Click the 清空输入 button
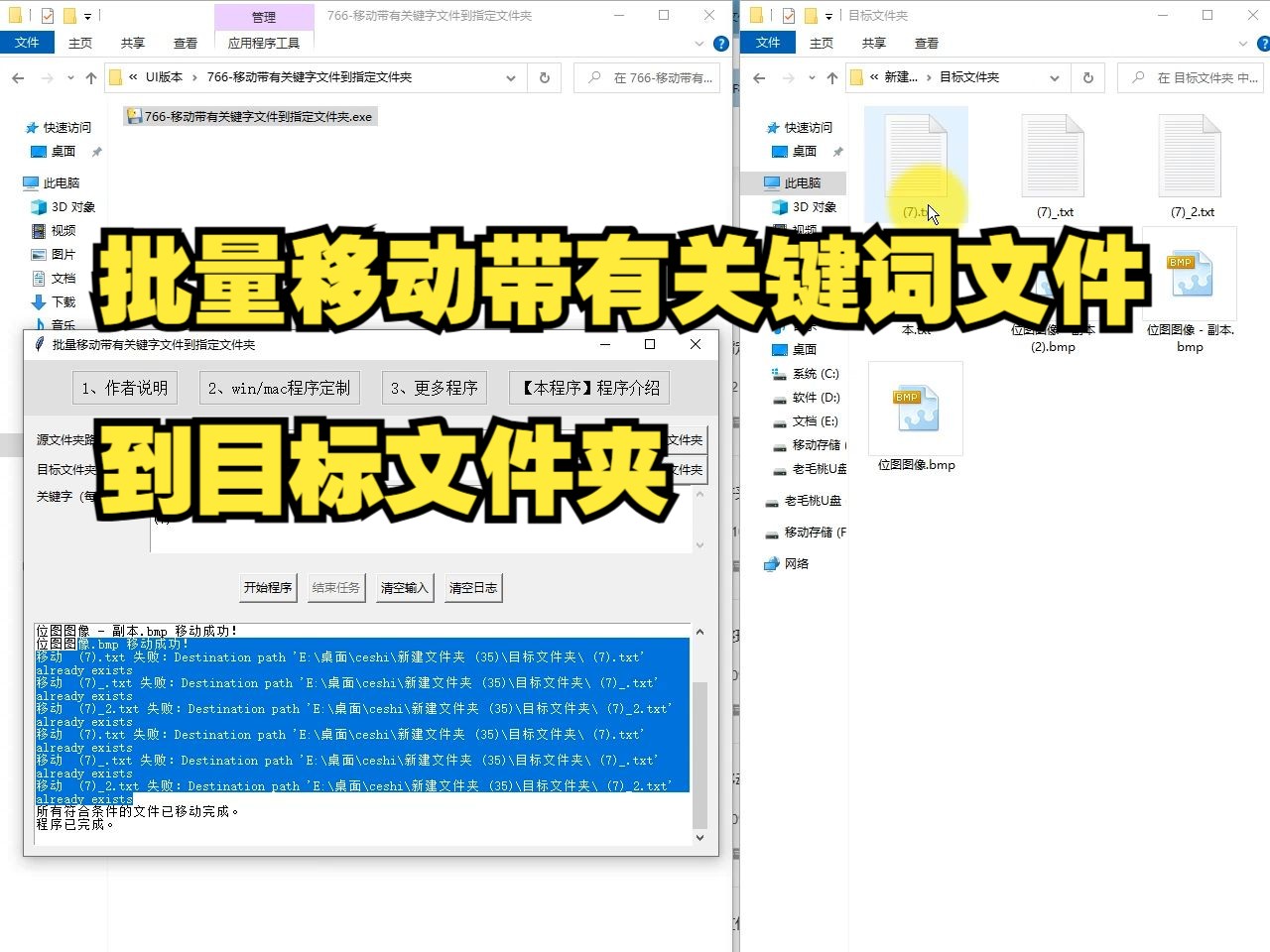 405,587
